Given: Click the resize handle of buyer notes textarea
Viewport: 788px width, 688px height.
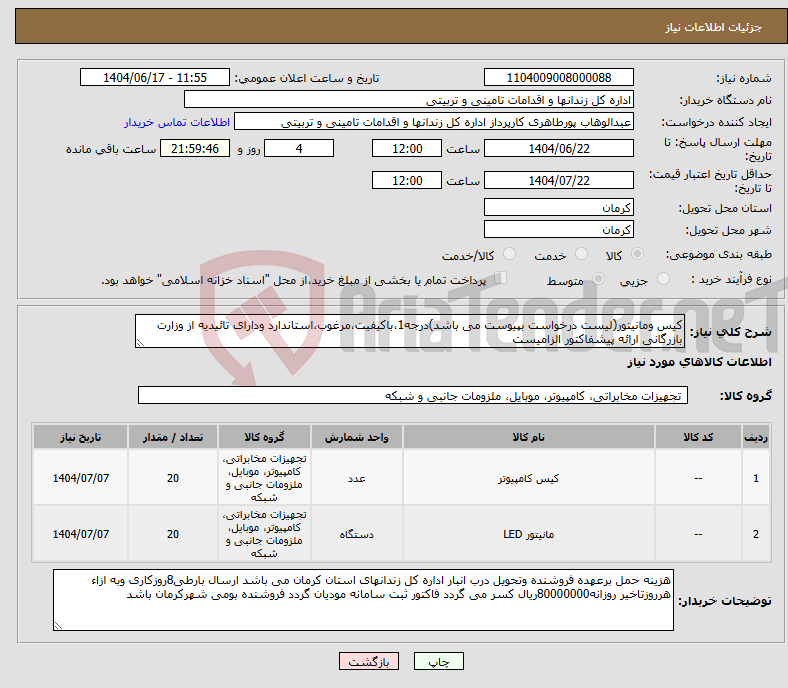Looking at the screenshot, I should [x=58, y=626].
